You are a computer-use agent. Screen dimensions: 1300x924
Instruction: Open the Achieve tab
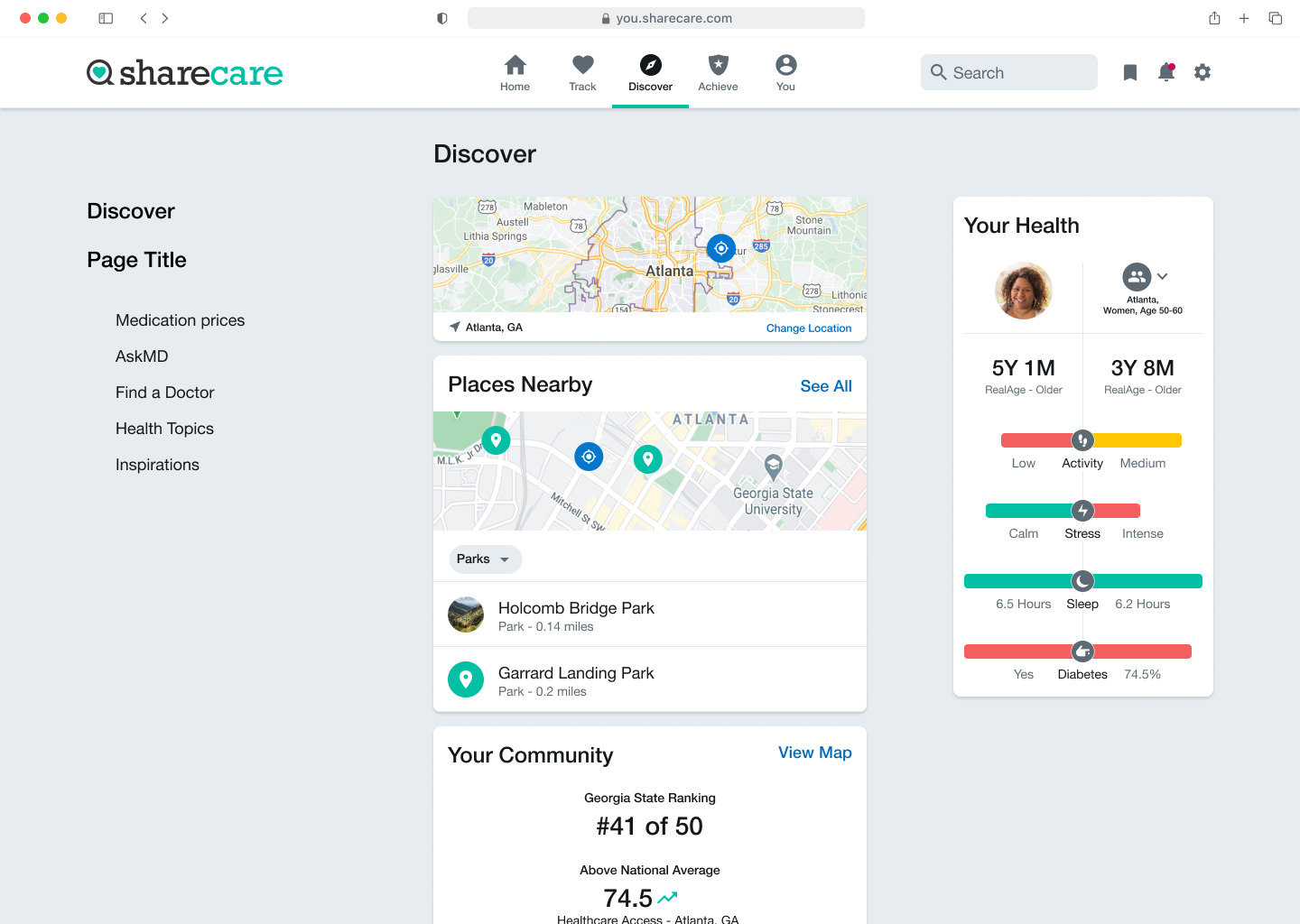pyautogui.click(x=718, y=73)
